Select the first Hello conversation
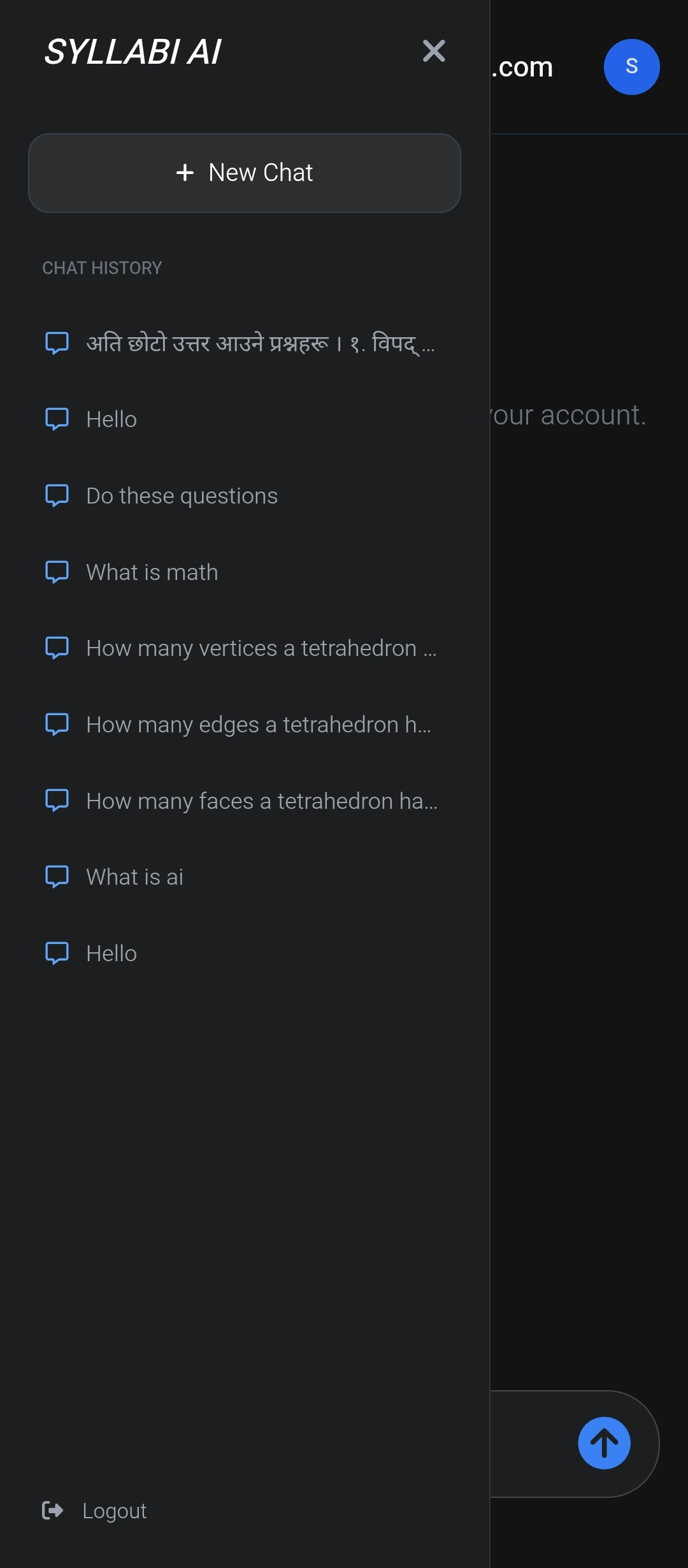Screen dimensions: 688x1568 pos(111,419)
